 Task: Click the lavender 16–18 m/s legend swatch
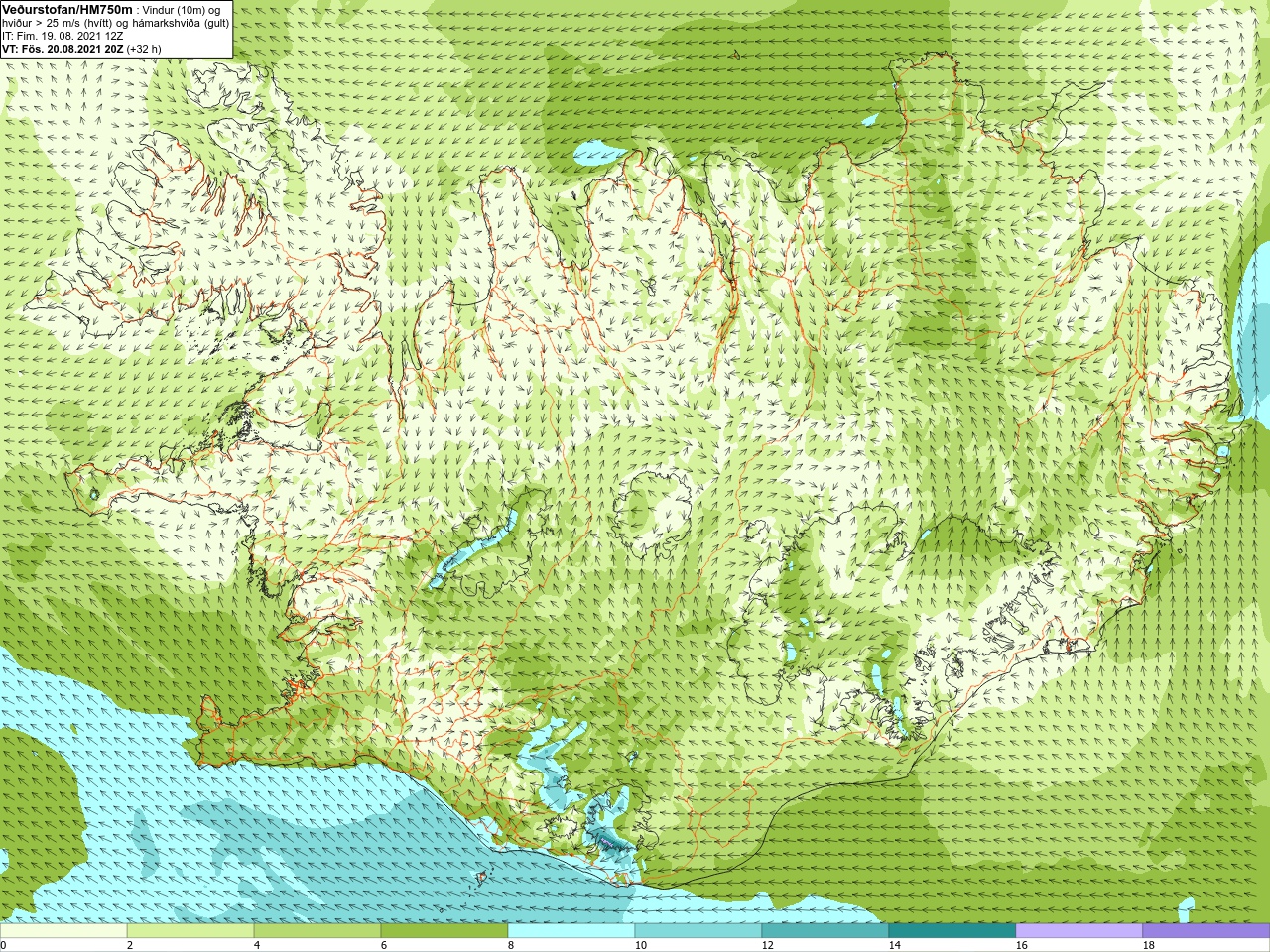point(1079,931)
